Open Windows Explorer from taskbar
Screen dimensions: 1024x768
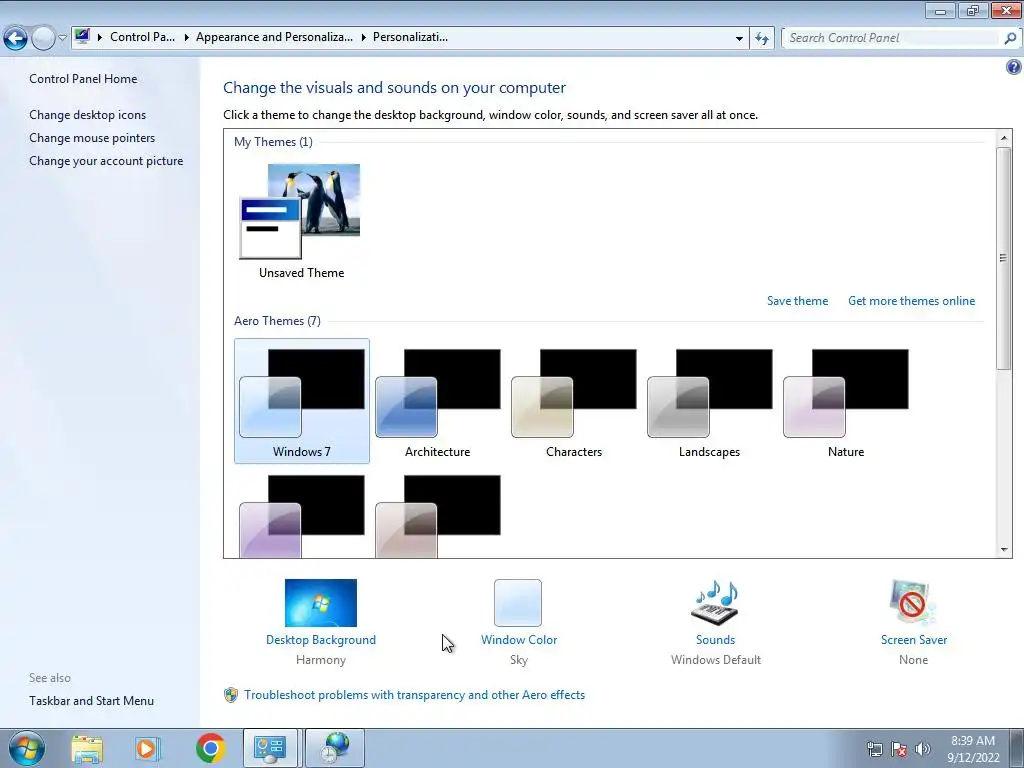click(x=87, y=748)
